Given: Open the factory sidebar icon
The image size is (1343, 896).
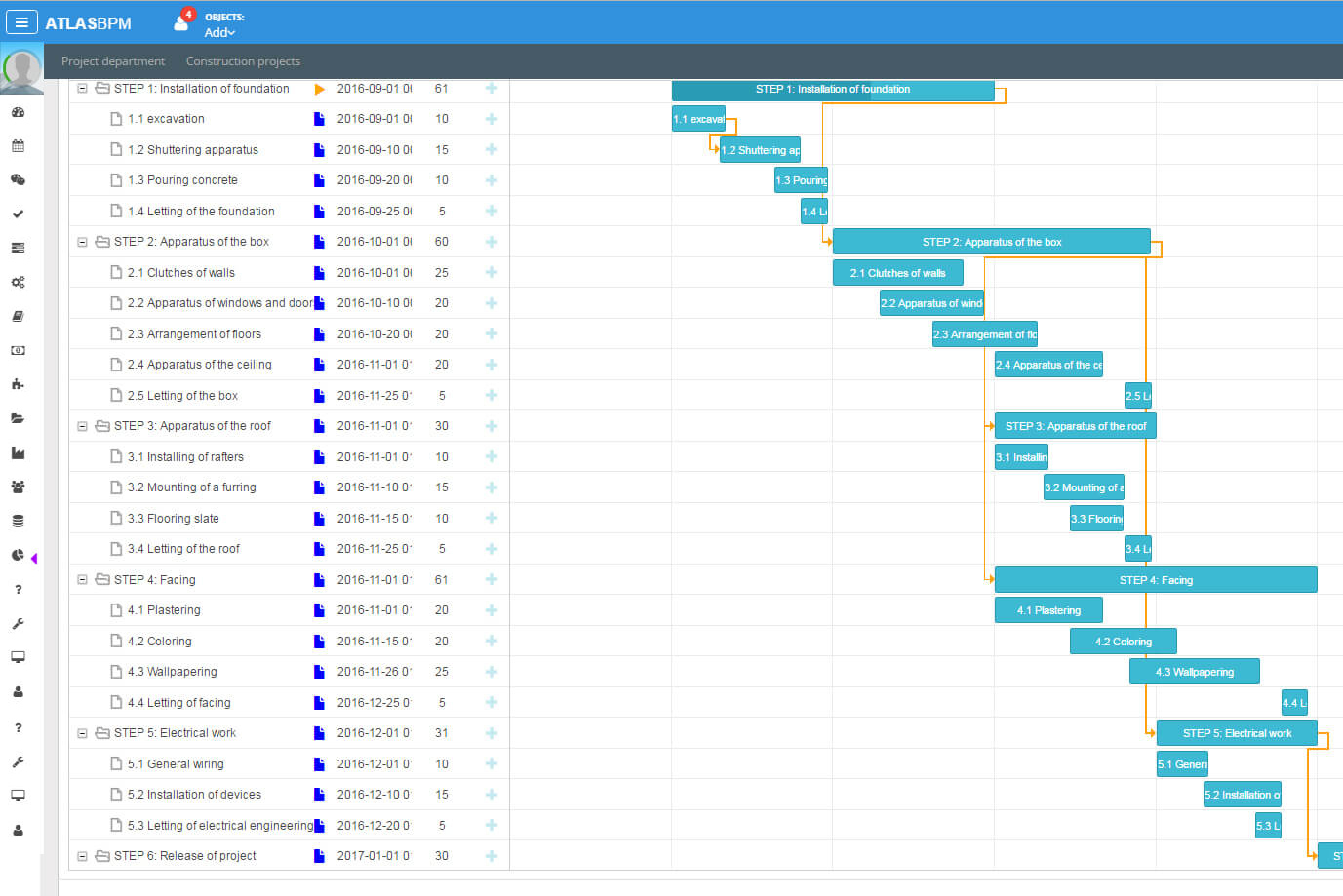Looking at the screenshot, I should tap(18, 452).
